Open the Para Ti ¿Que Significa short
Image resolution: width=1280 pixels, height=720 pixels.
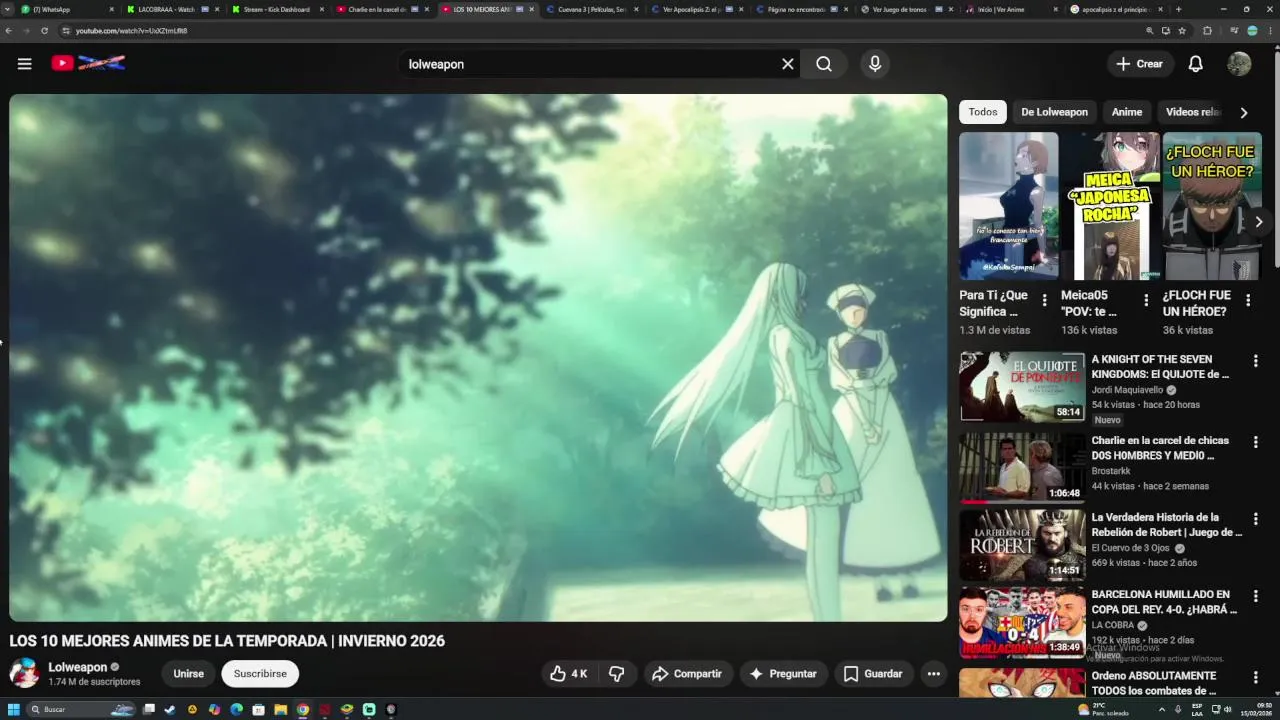click(1008, 206)
